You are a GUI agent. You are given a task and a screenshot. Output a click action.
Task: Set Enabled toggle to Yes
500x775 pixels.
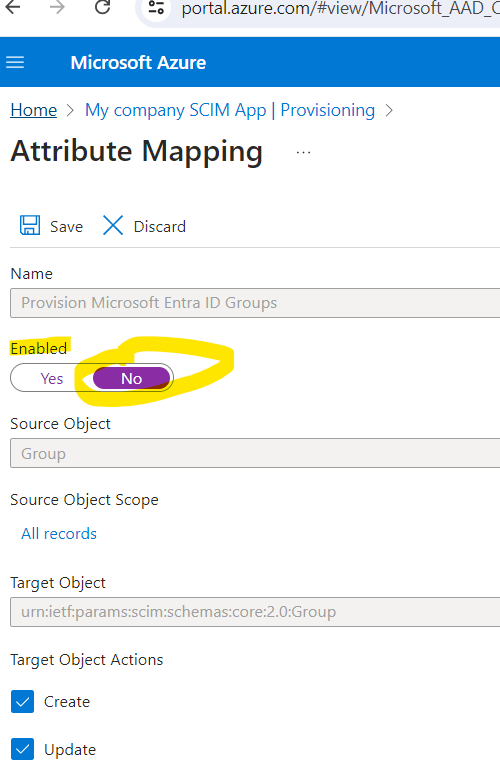pos(52,378)
